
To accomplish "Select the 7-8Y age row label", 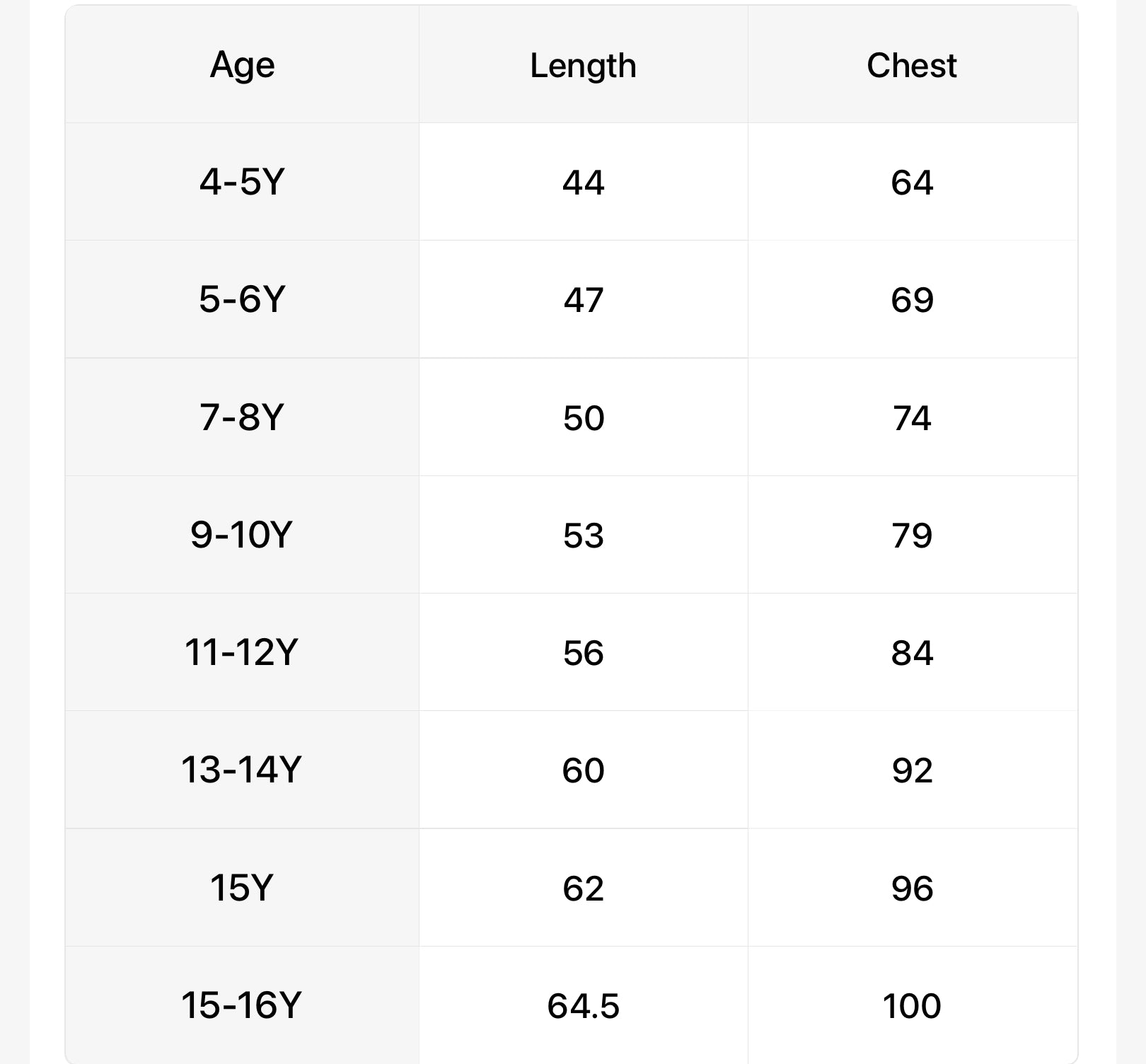I will click(x=242, y=417).
